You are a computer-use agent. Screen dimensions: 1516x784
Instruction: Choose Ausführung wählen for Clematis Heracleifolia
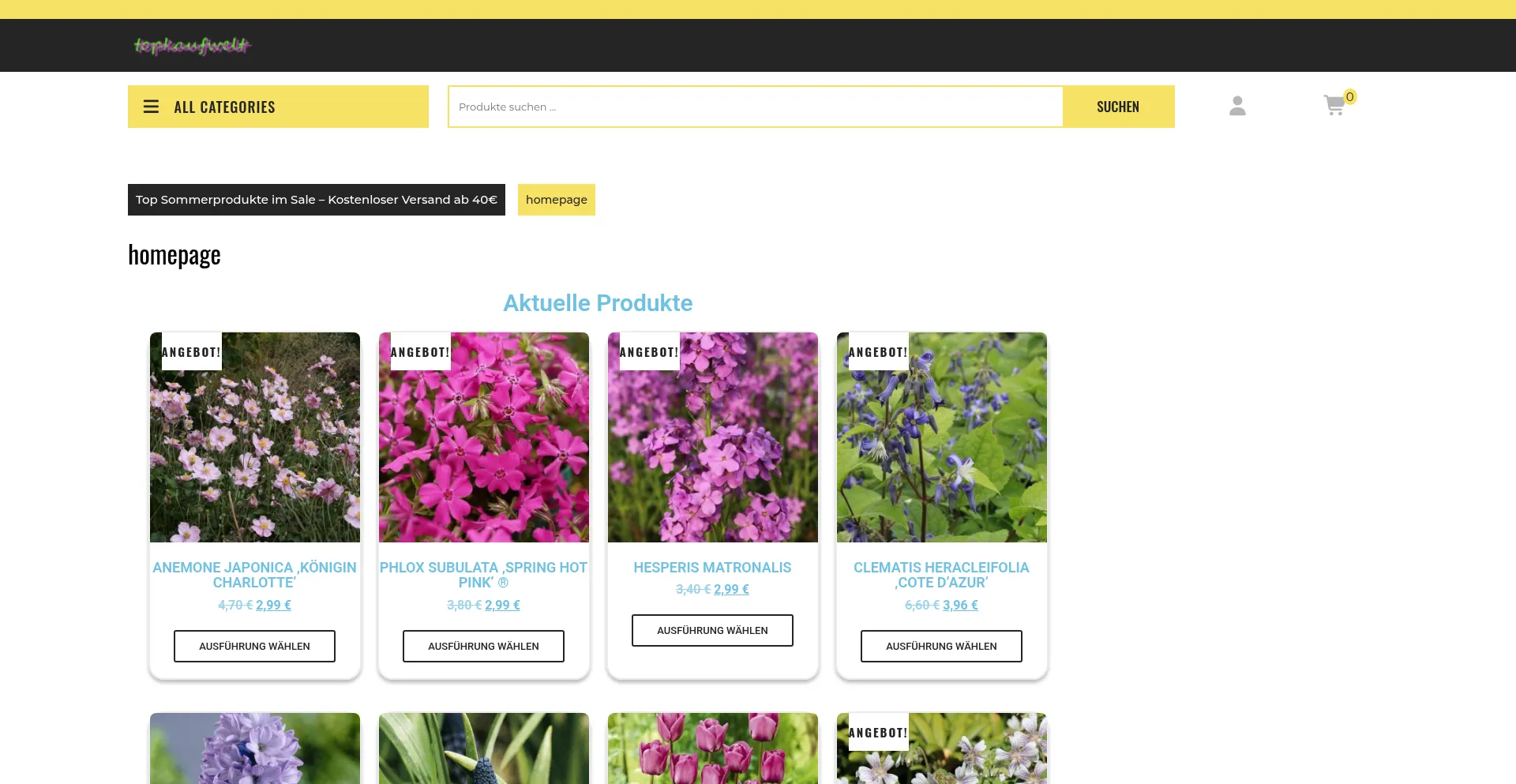click(x=941, y=646)
